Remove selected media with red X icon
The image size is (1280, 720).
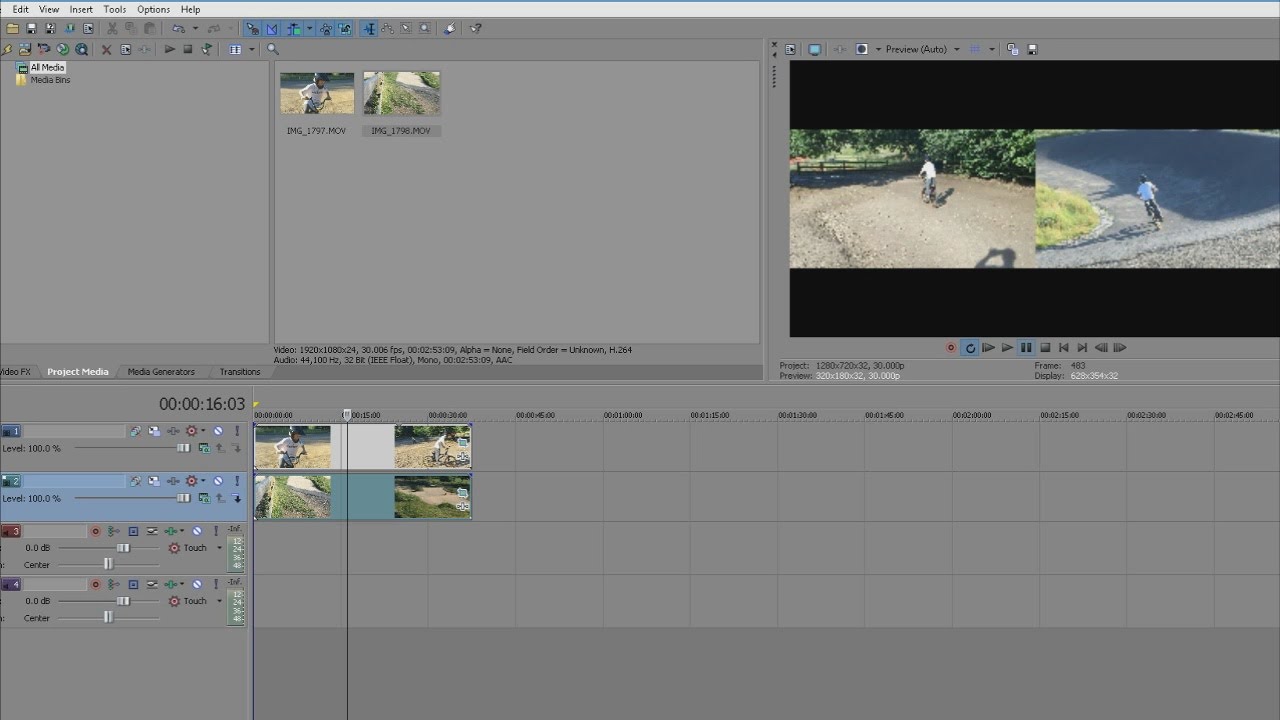tap(106, 49)
